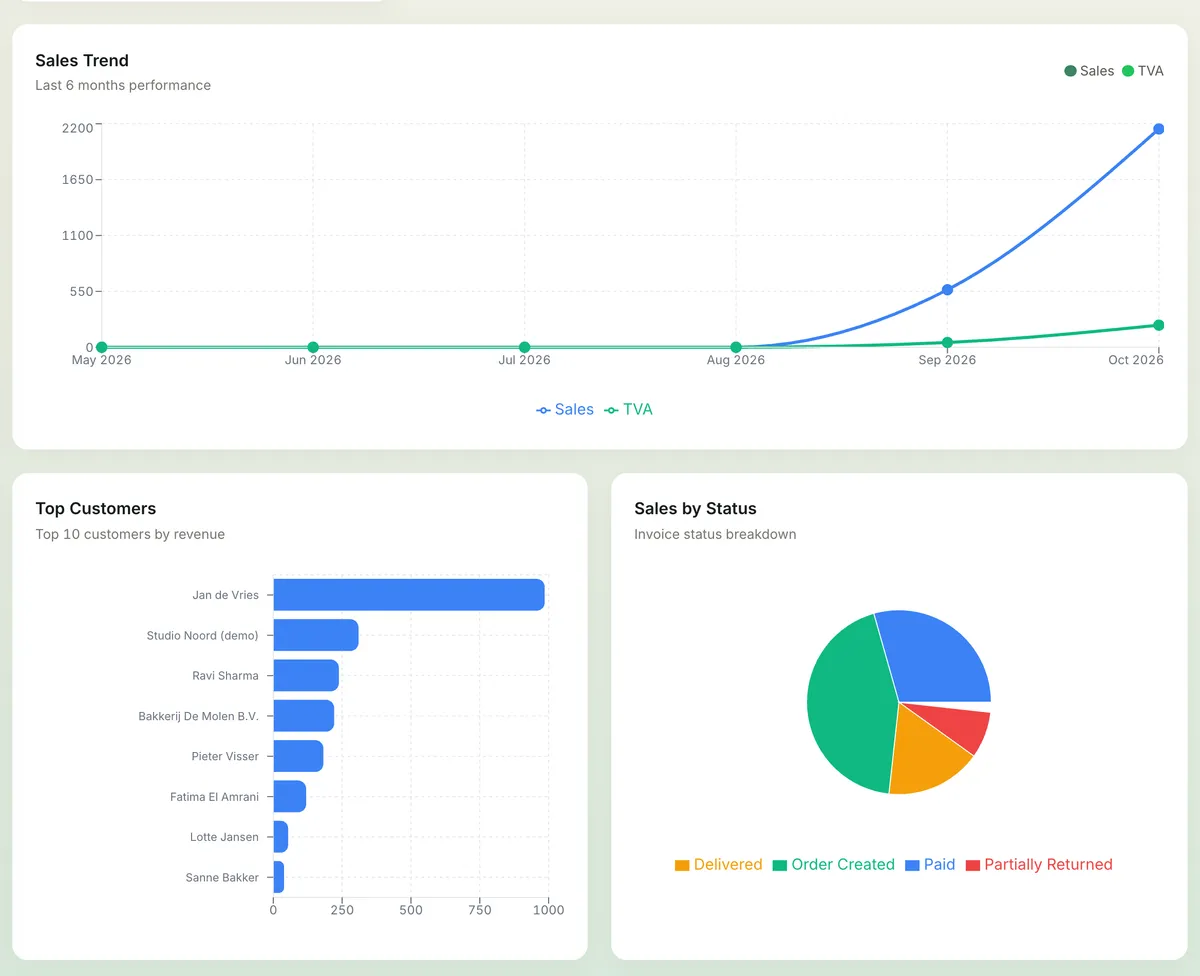The width and height of the screenshot is (1200, 976).
Task: Click the Lotte Jansen revenue bar
Action: (x=281, y=837)
